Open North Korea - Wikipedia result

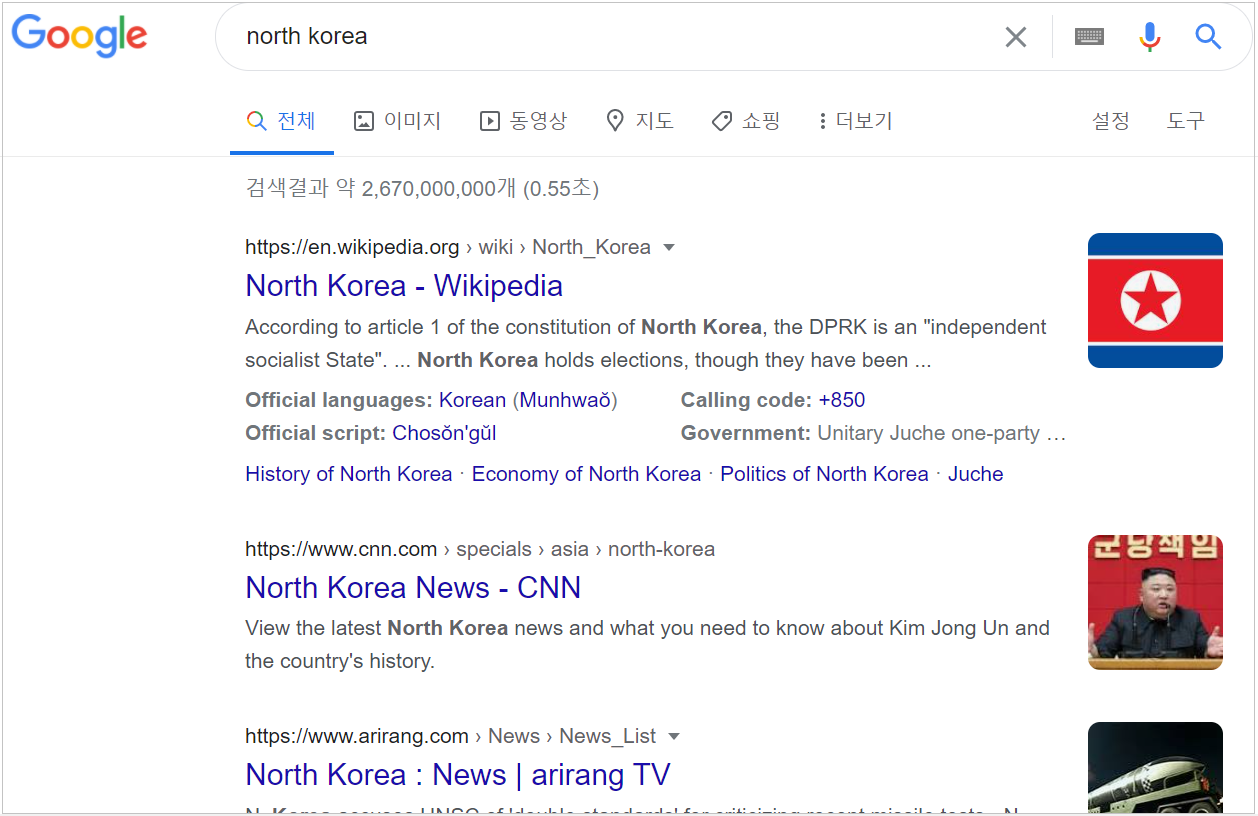tap(404, 286)
